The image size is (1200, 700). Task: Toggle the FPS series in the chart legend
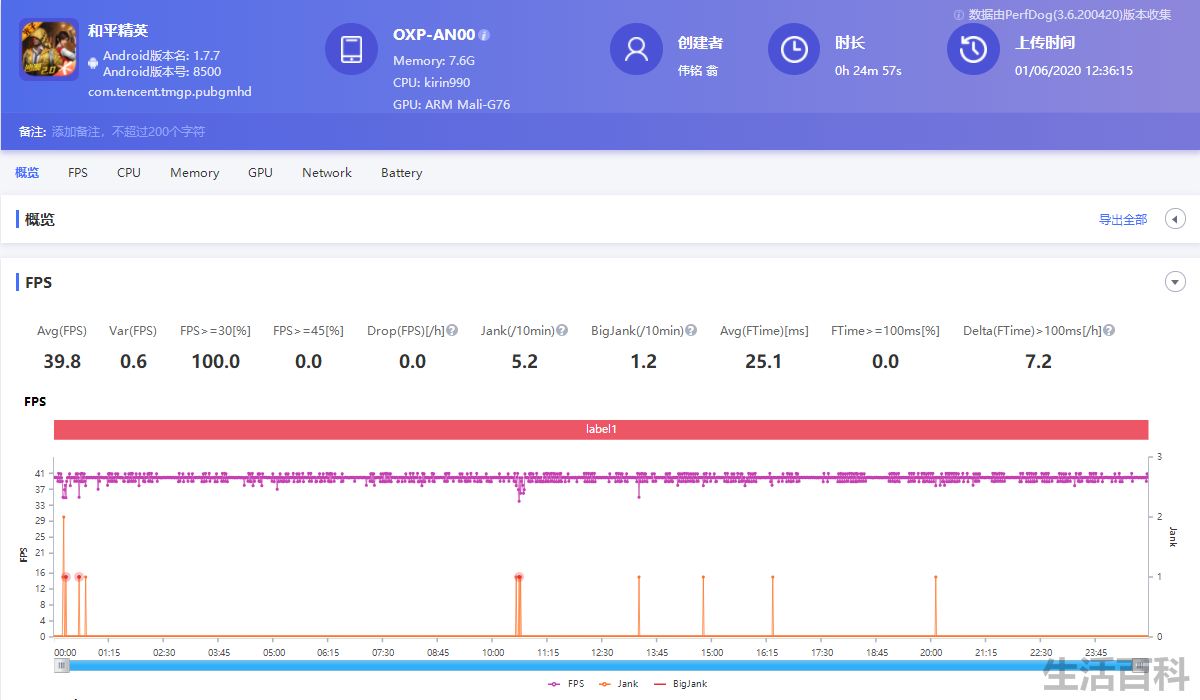click(x=566, y=684)
